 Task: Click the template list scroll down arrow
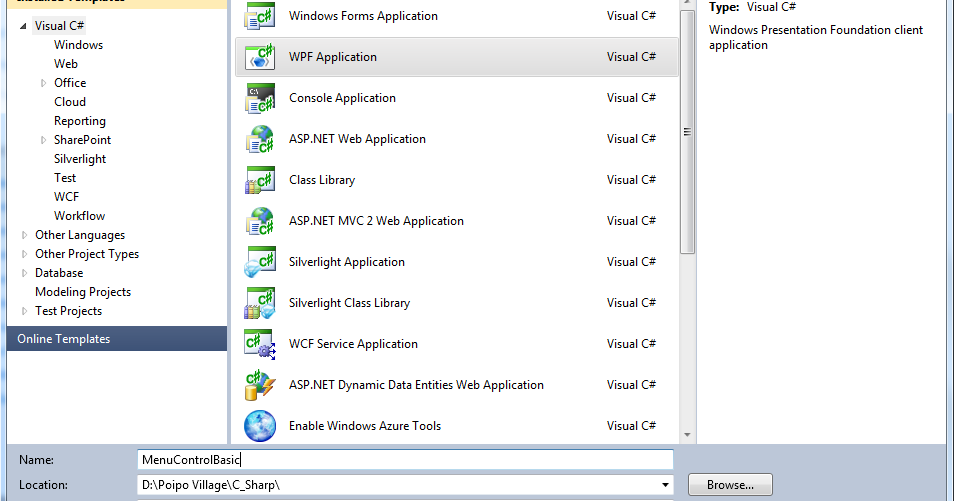pos(687,435)
